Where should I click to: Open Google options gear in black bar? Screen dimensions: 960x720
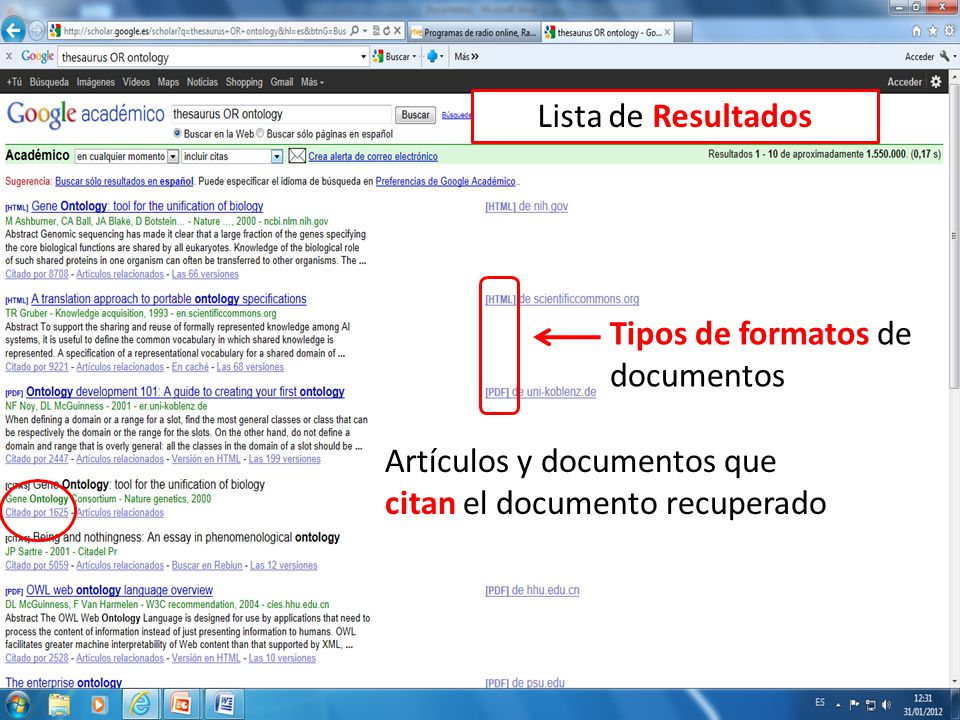click(936, 81)
